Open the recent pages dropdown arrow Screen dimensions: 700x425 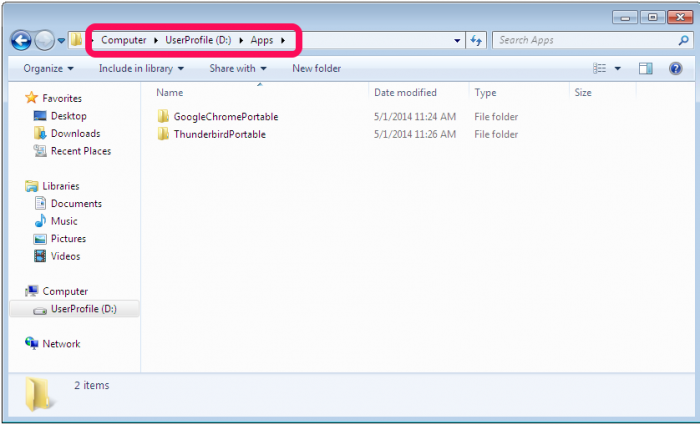coord(61,41)
